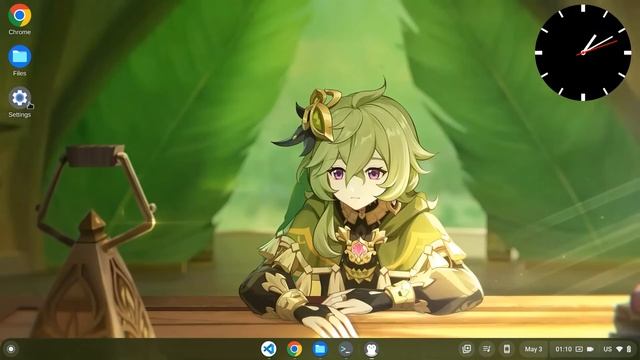Open quick settings via the 01:10 clock
Screen dimensions: 640x360
click(x=563, y=349)
